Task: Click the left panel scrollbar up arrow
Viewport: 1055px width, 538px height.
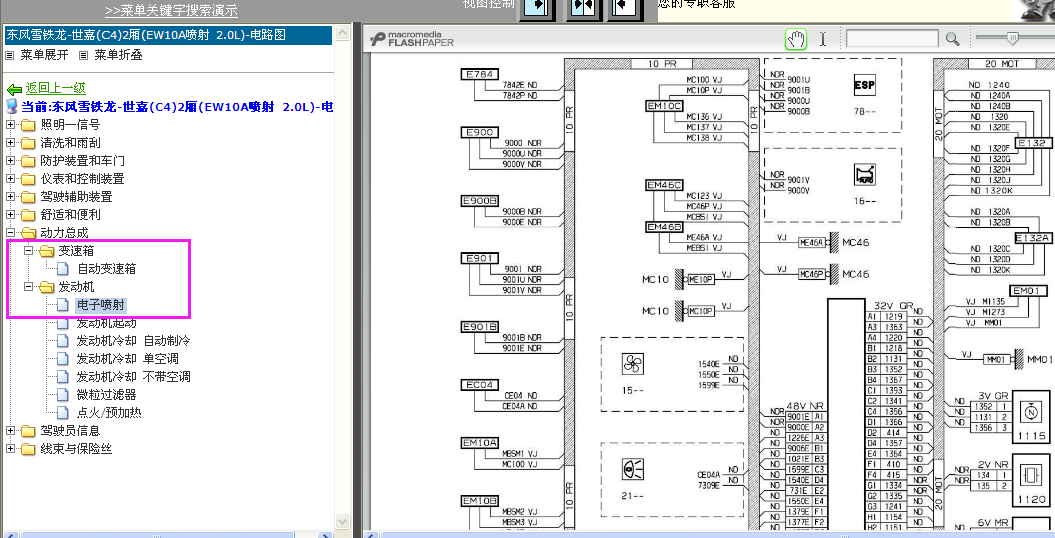Action: coord(343,34)
